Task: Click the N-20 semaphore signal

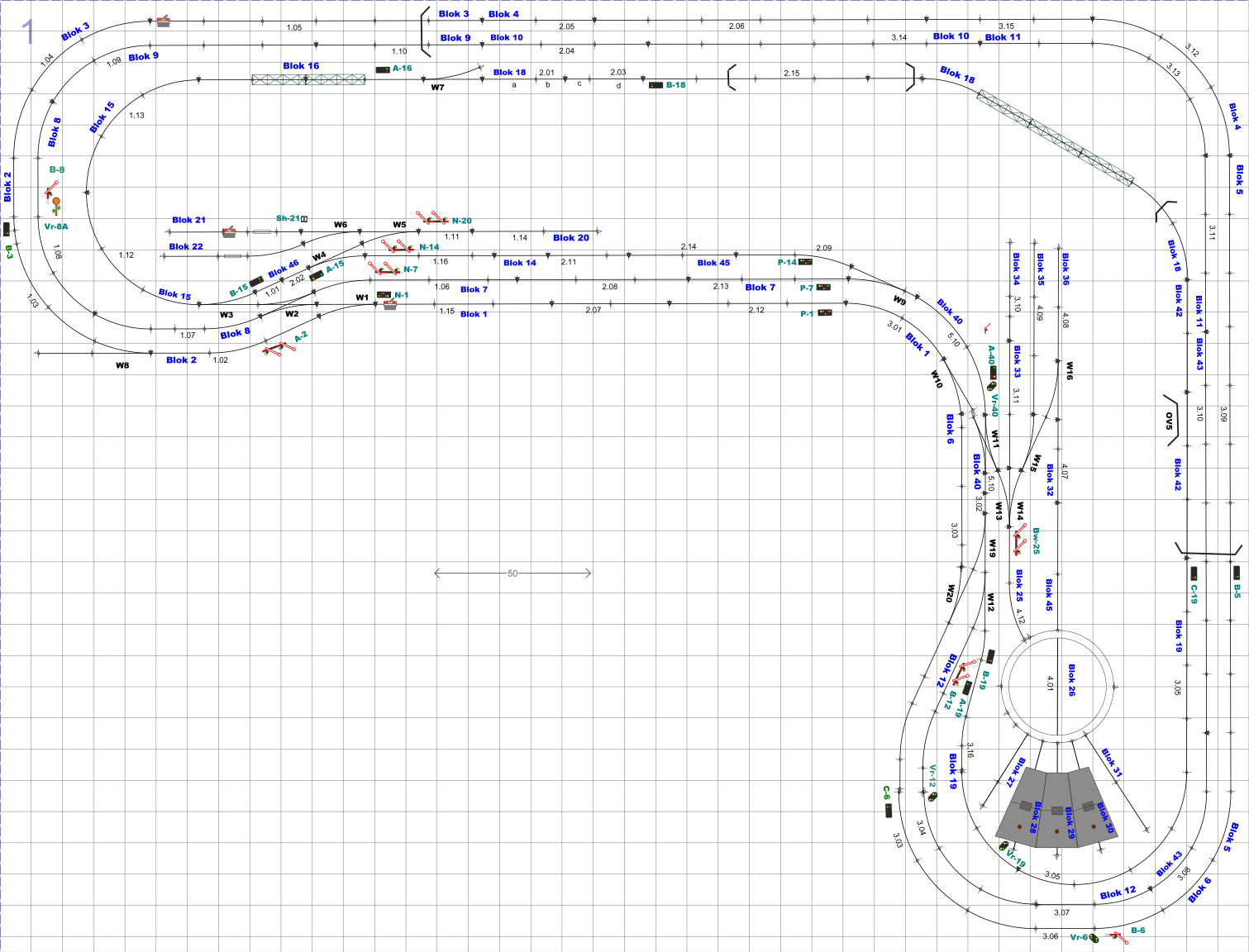Action: click(x=433, y=219)
